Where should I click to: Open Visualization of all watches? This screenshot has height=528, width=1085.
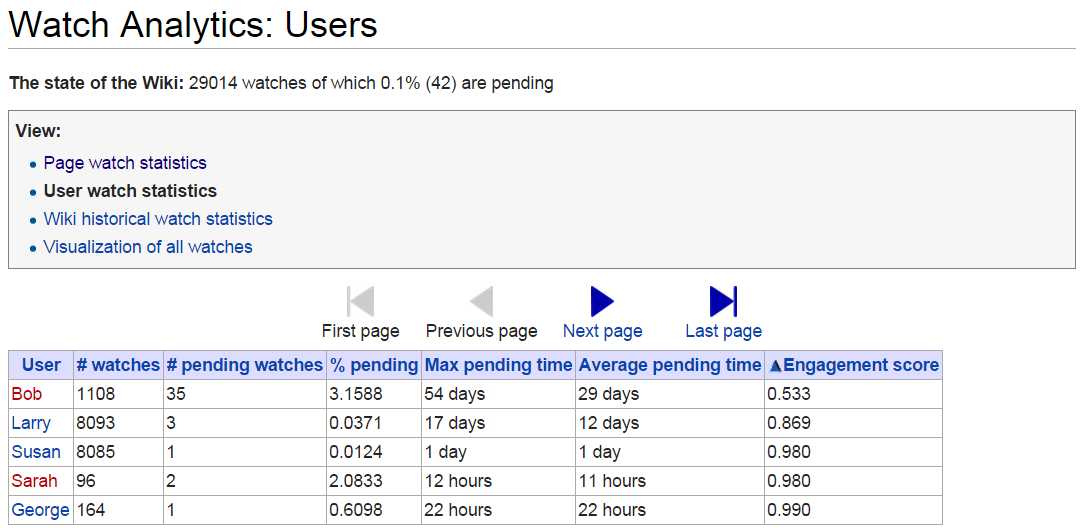pyautogui.click(x=148, y=247)
